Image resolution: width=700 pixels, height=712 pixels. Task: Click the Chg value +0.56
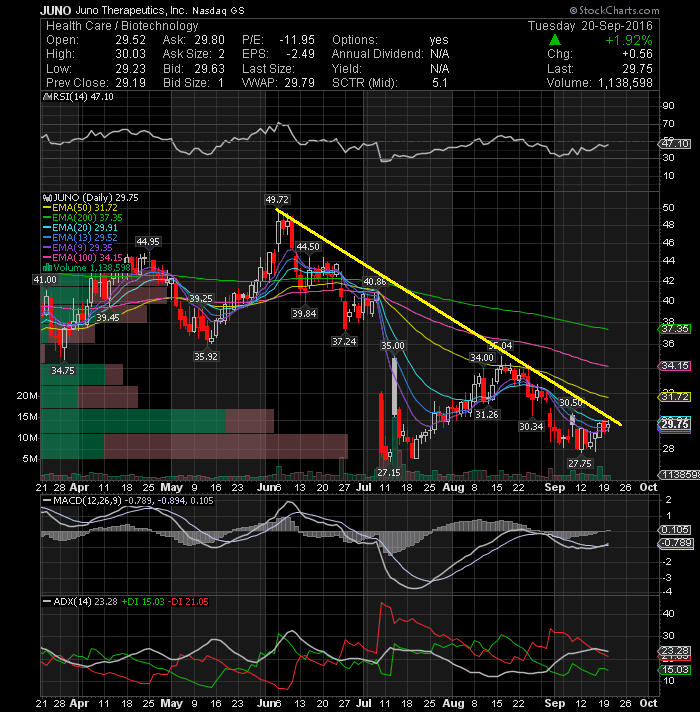click(x=637, y=54)
